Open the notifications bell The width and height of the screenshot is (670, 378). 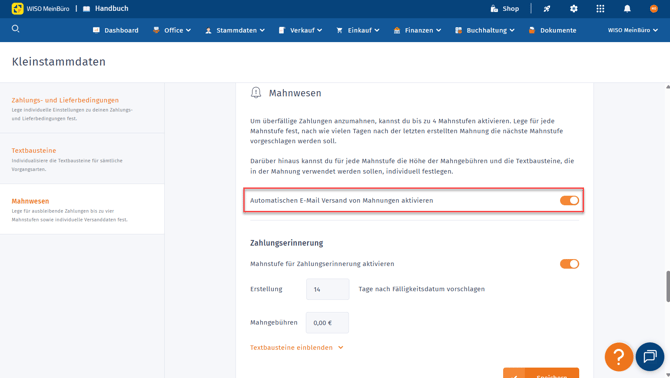click(x=627, y=9)
